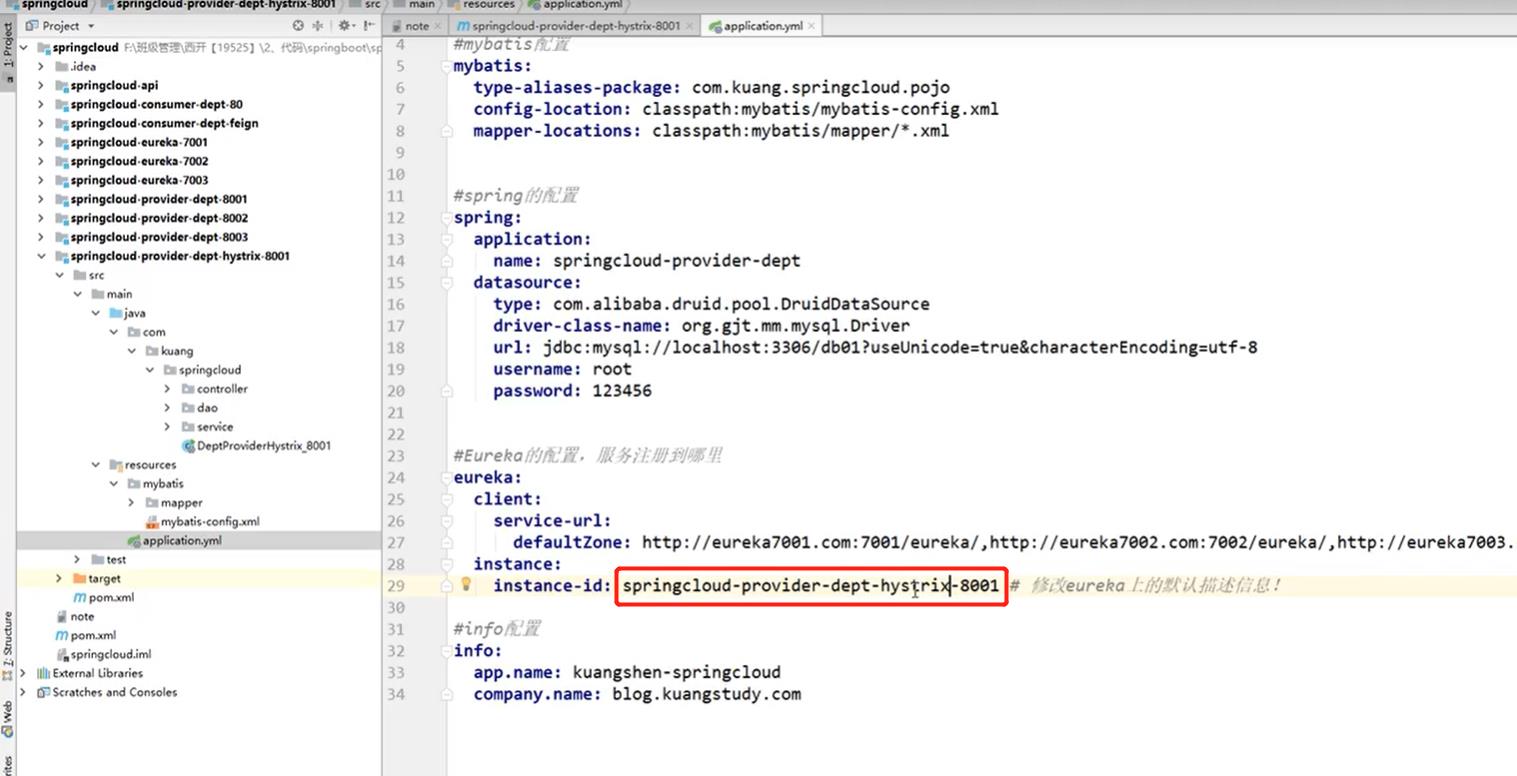The width and height of the screenshot is (1517, 776).
Task: Click blog.kuangstudy.com company name value
Action: click(x=706, y=694)
